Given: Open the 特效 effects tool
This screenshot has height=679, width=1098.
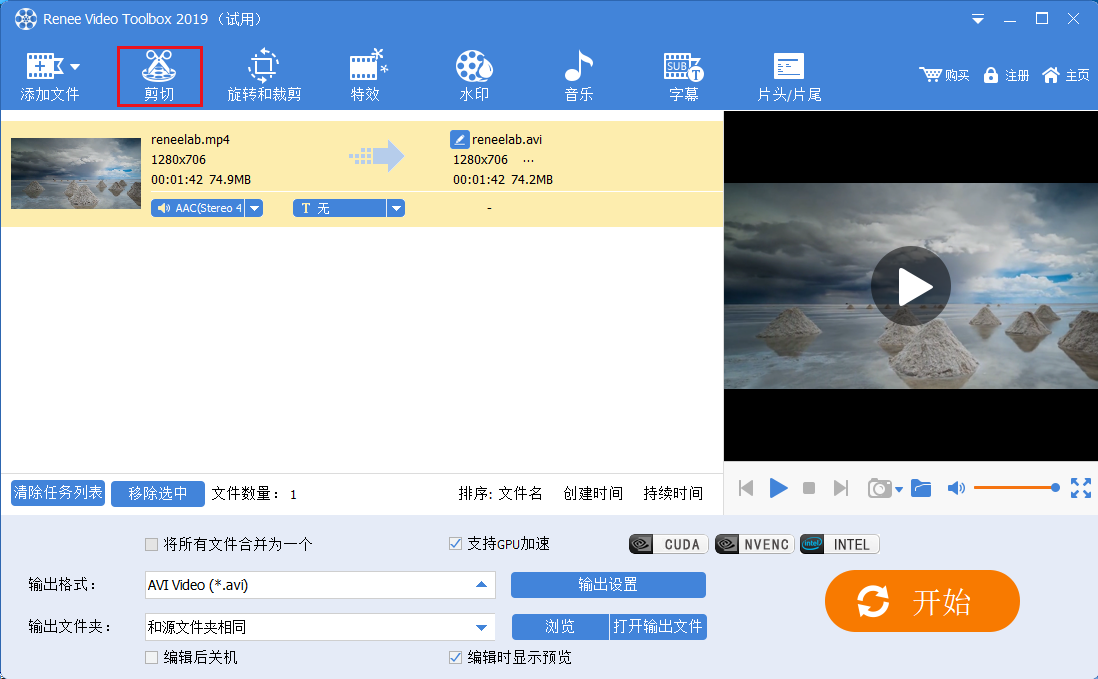Looking at the screenshot, I should 366,76.
